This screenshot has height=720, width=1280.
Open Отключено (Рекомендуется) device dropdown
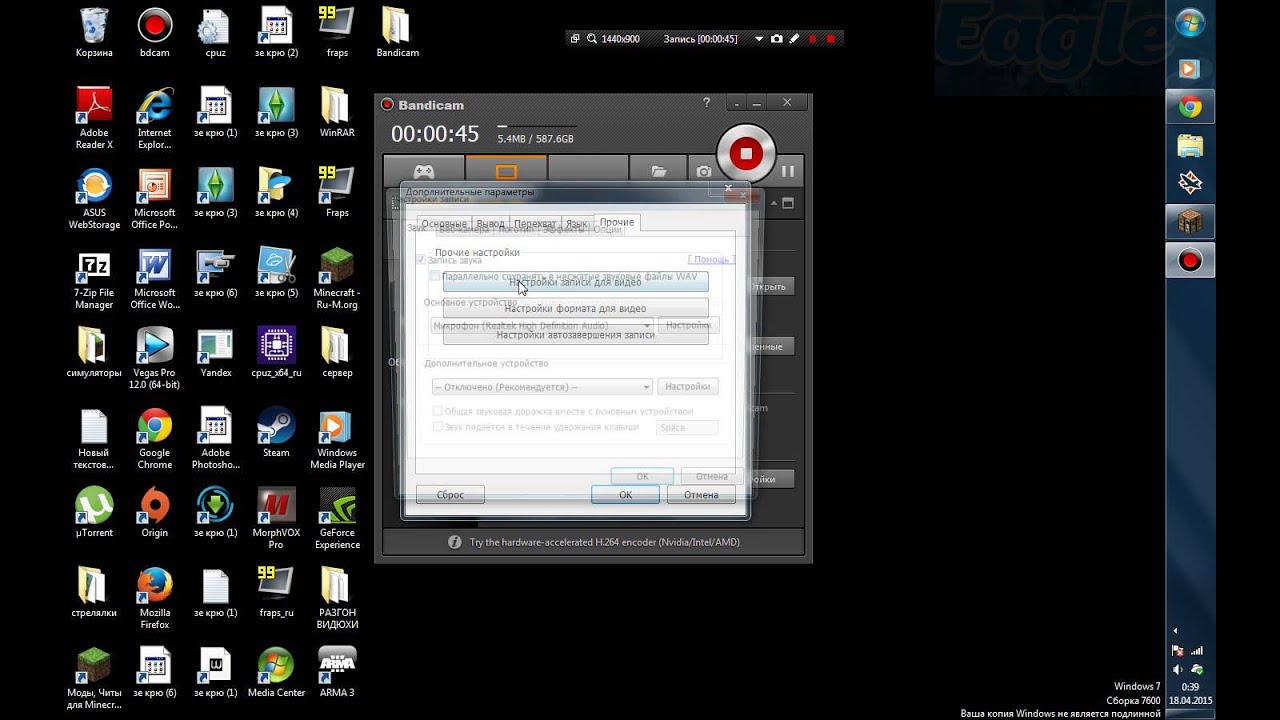point(542,386)
